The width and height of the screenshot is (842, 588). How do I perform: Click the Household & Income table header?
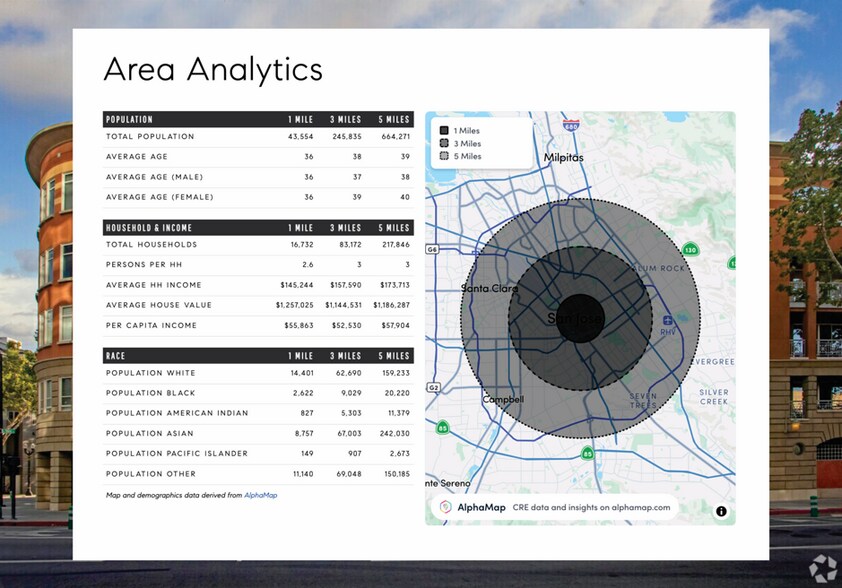(149, 228)
